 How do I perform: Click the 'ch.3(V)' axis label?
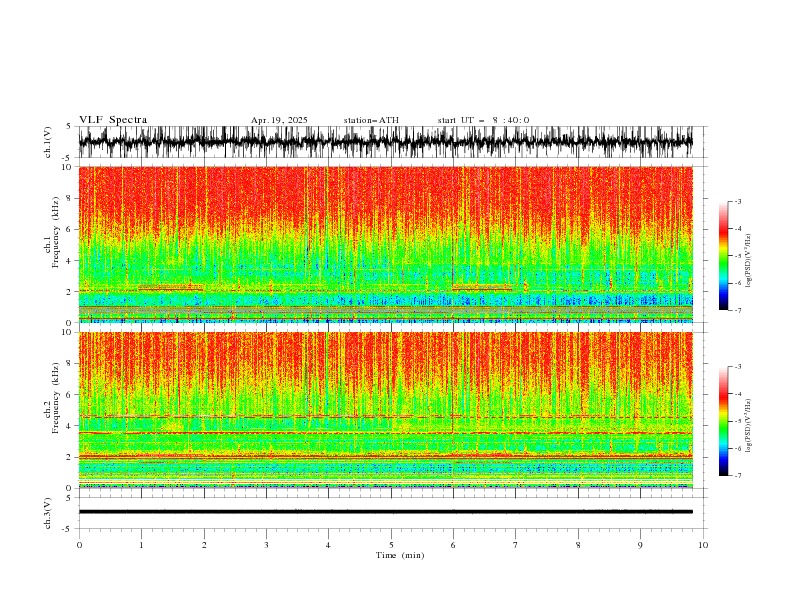coord(48,513)
